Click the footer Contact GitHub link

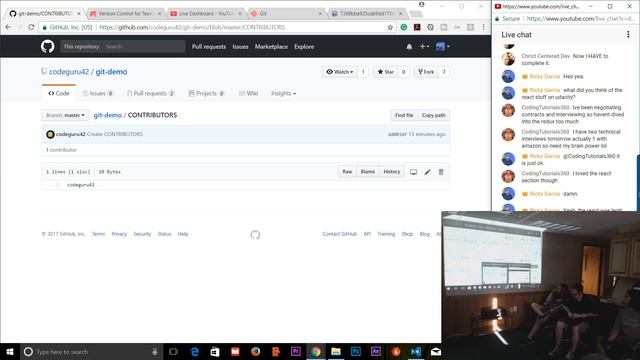pos(340,234)
